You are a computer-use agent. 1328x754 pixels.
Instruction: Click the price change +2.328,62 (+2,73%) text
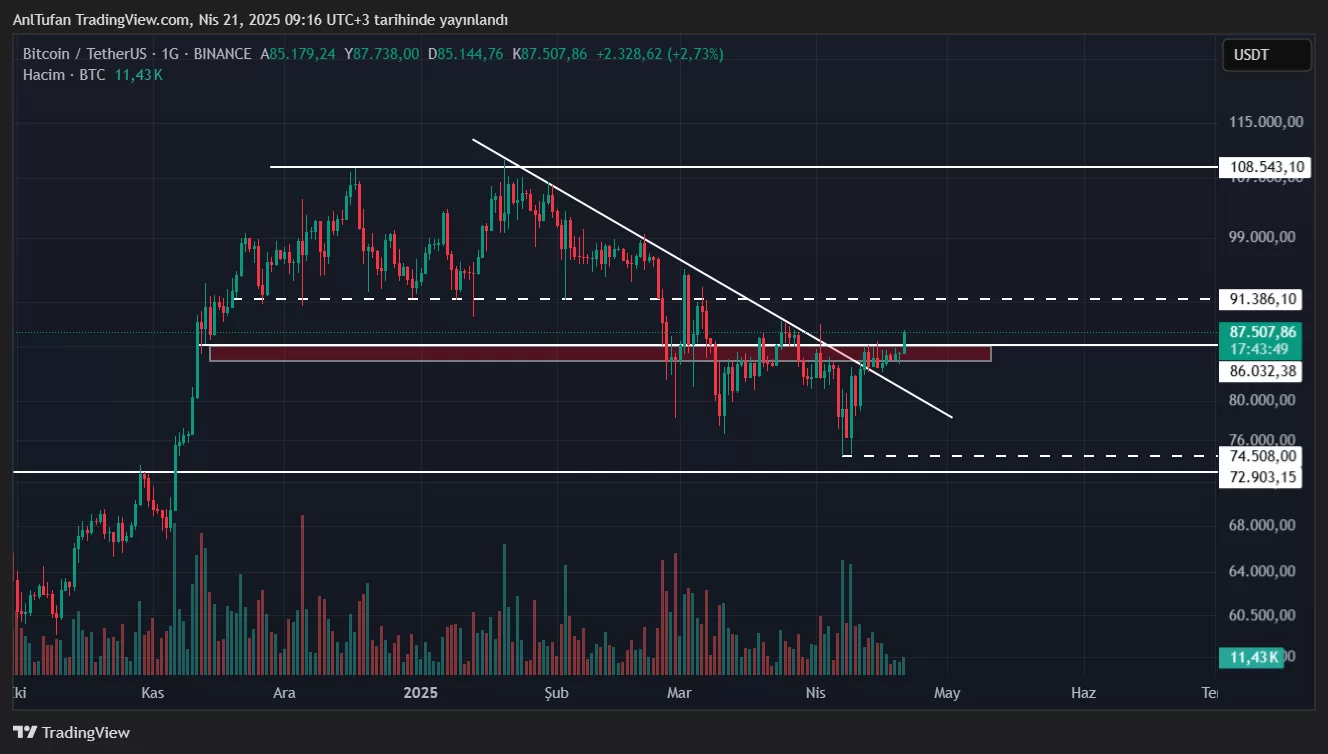point(660,54)
